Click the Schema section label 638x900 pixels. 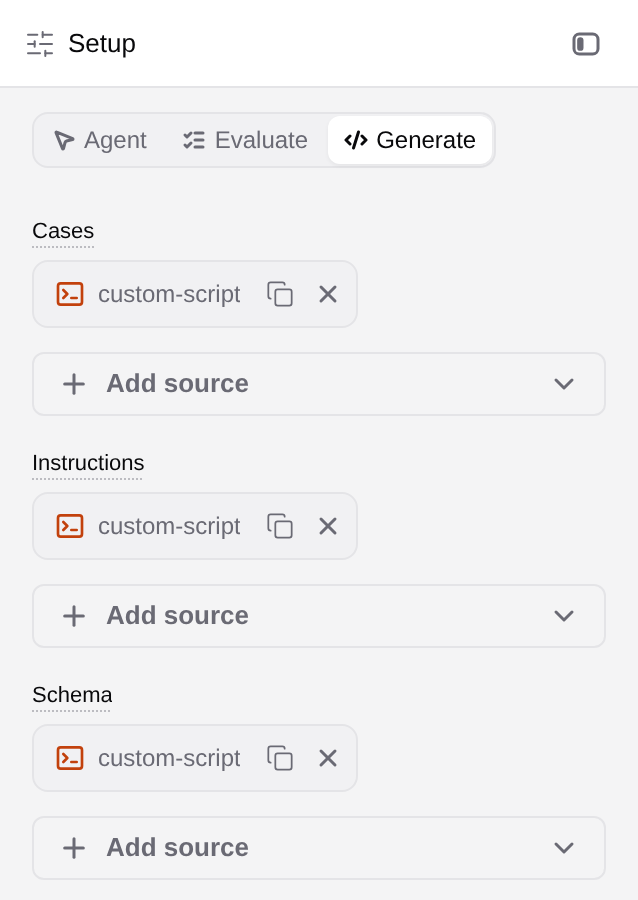click(x=72, y=695)
